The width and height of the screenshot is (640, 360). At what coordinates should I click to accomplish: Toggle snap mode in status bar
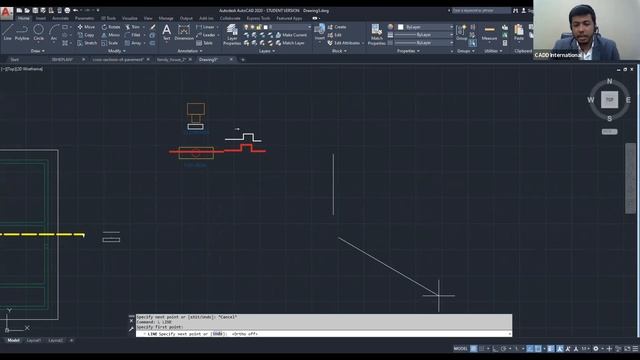point(482,349)
